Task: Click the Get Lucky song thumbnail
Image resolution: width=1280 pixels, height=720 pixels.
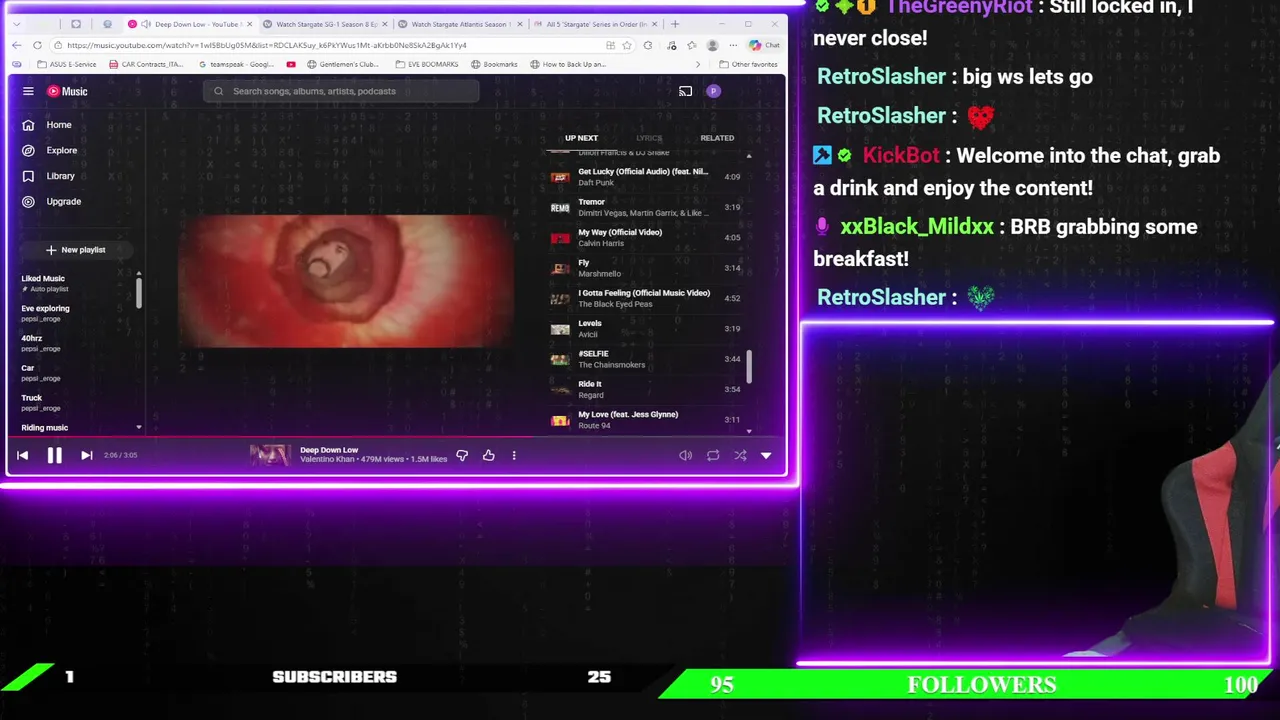Action: coord(560,177)
